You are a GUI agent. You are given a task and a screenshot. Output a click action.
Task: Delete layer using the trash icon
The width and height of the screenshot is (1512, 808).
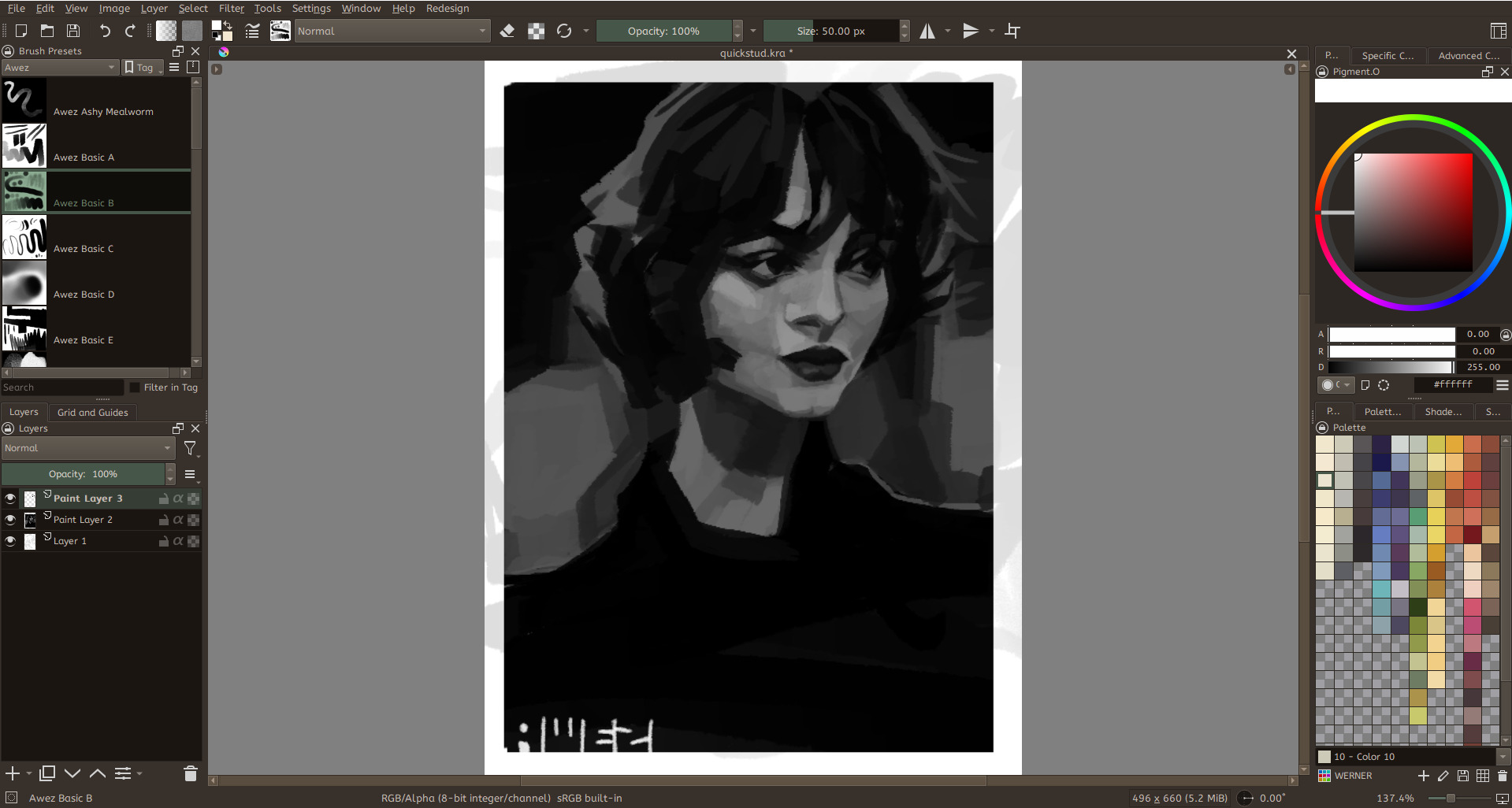pos(190,773)
